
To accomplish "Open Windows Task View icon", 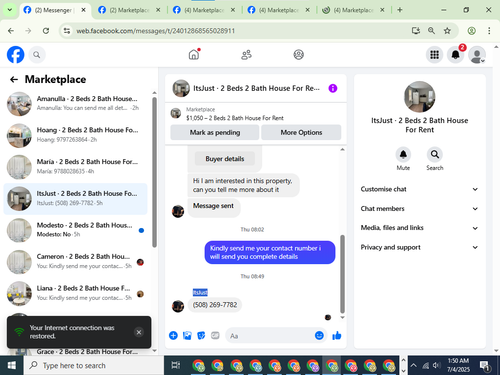I will [176, 365].
